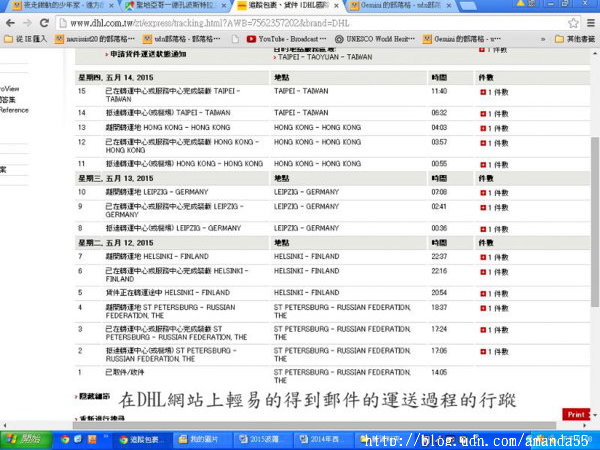Click the Chrome icon in the quick launch
600x450 pixels.
click(x=65, y=439)
